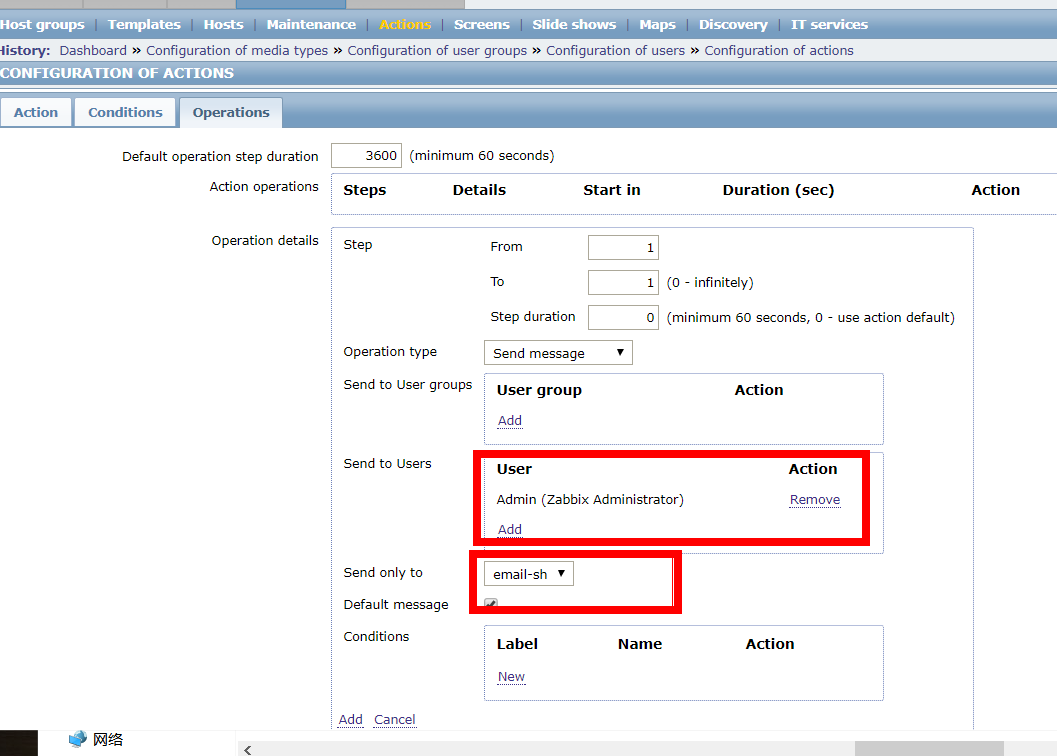
Task: Add a user group to recipients
Action: coord(510,421)
